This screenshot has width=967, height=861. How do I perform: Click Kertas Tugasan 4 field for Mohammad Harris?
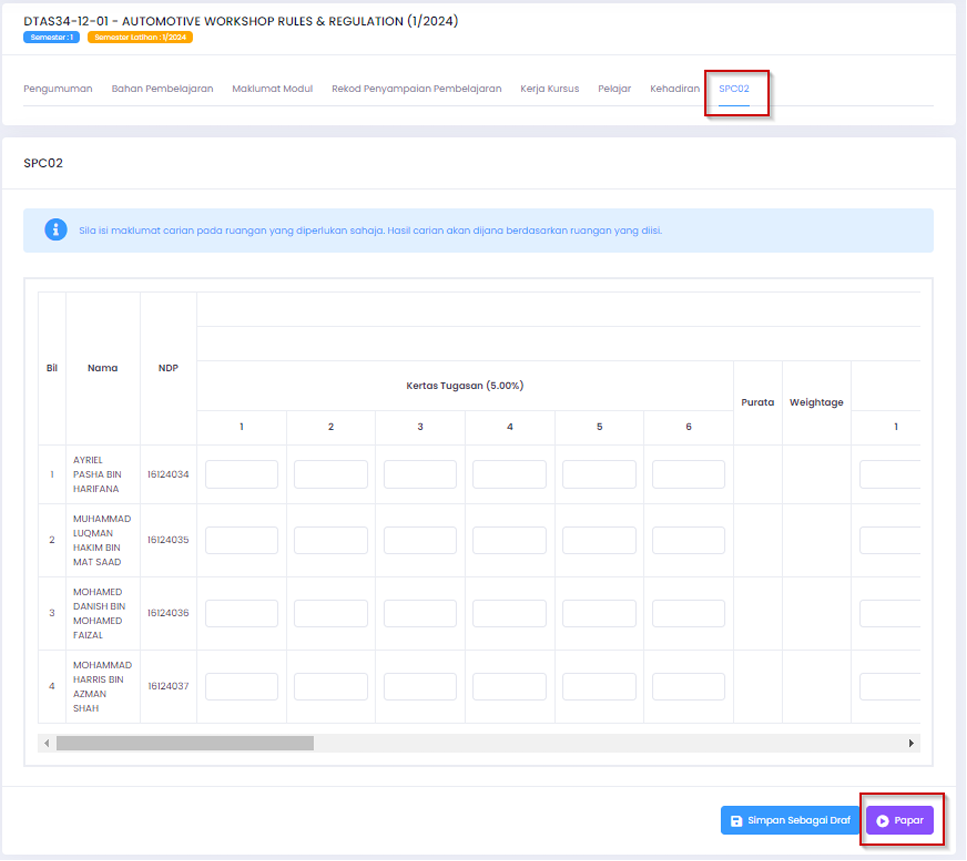[x=509, y=687]
